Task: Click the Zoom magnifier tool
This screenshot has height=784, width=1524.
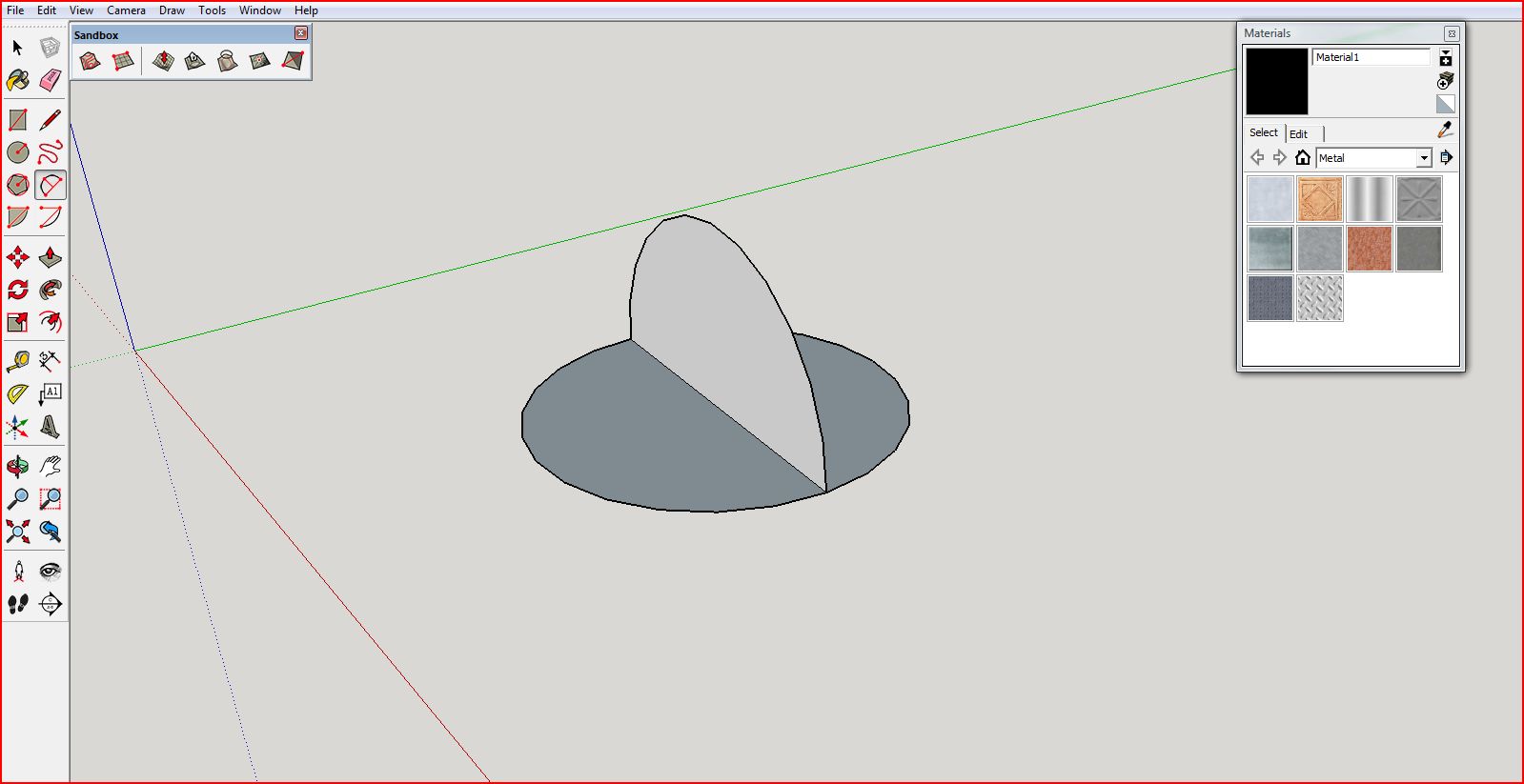Action: coord(17,499)
